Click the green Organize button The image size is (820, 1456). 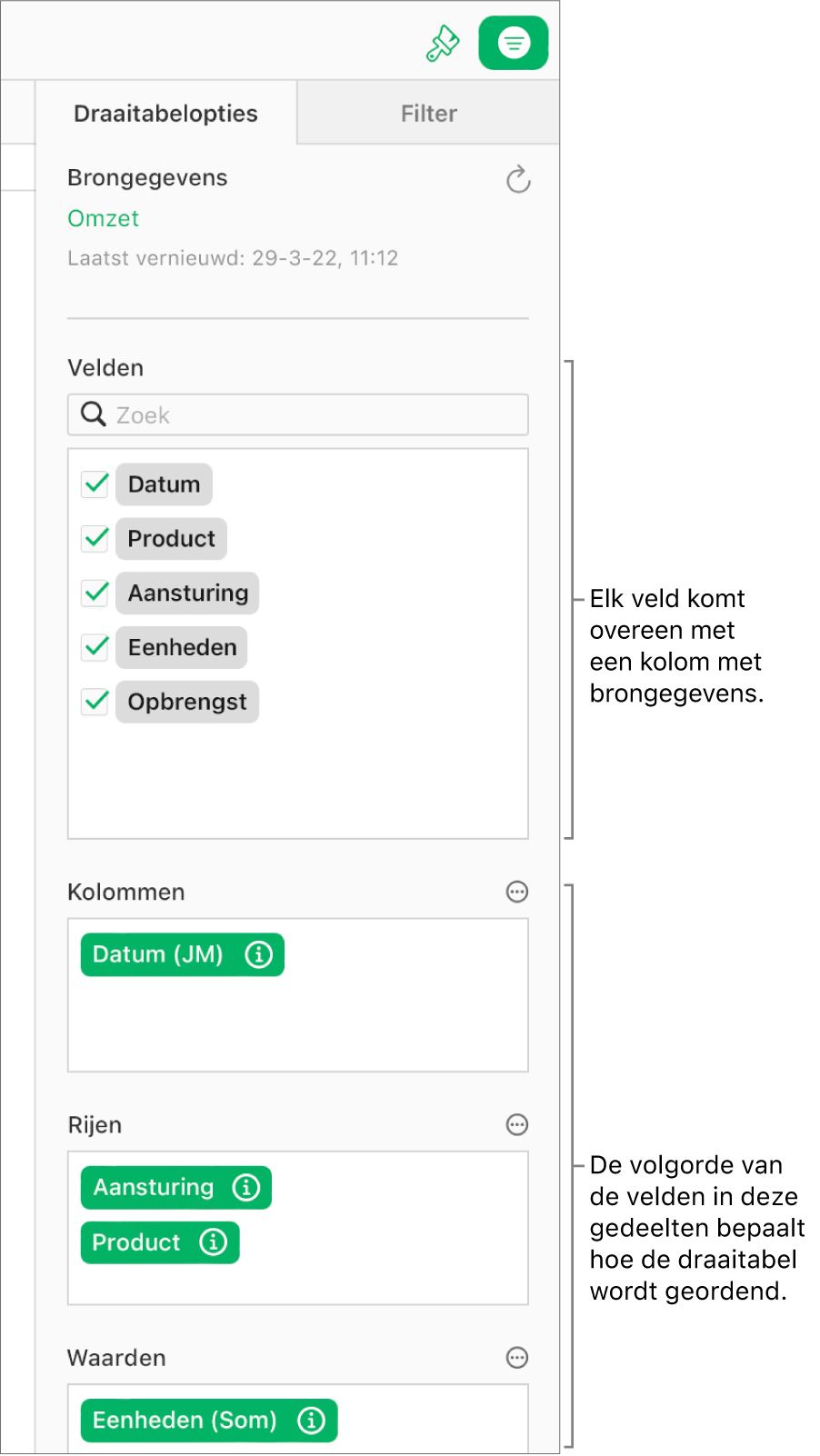513,41
